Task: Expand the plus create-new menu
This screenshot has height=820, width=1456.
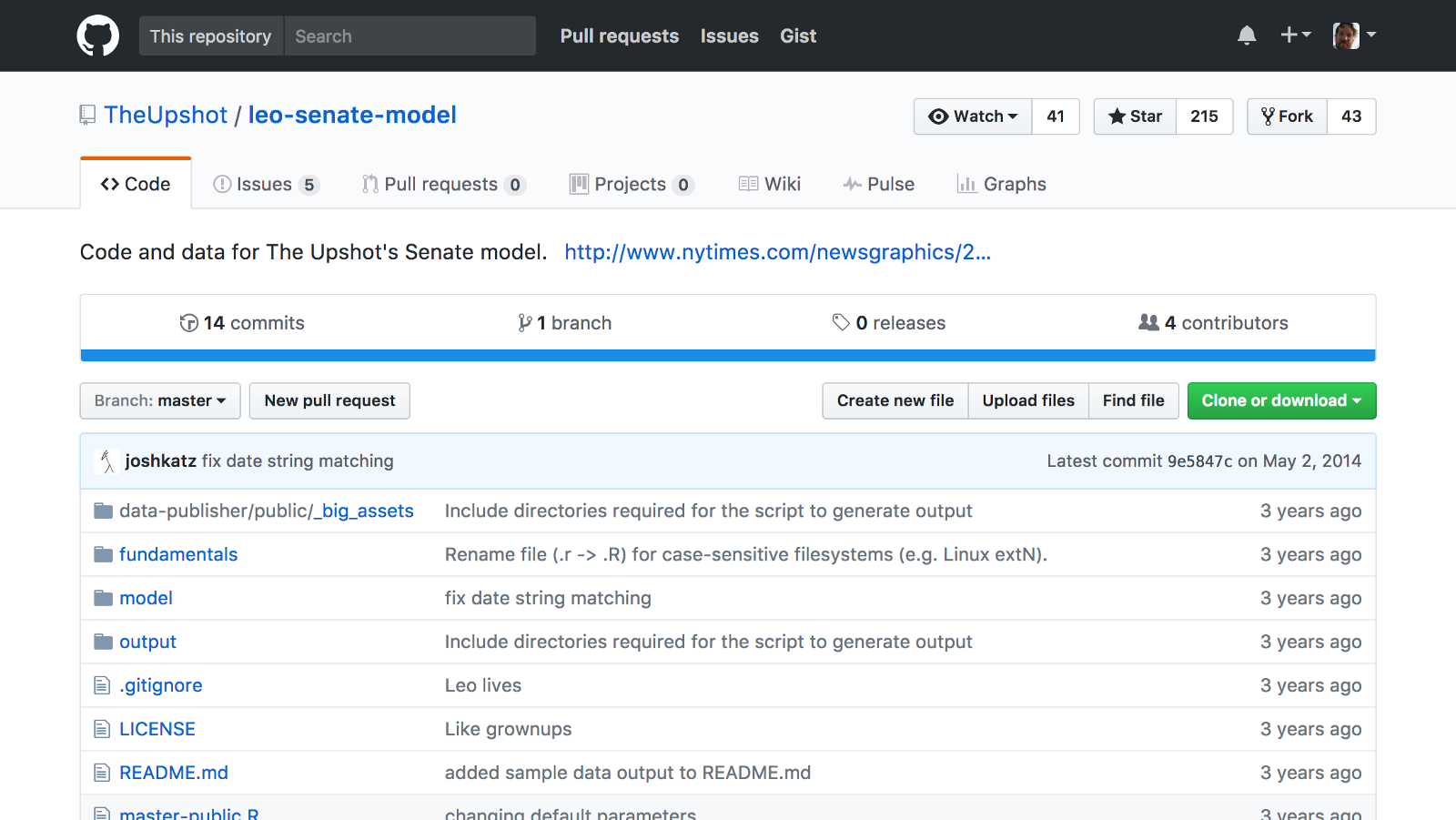Action: [x=1295, y=35]
